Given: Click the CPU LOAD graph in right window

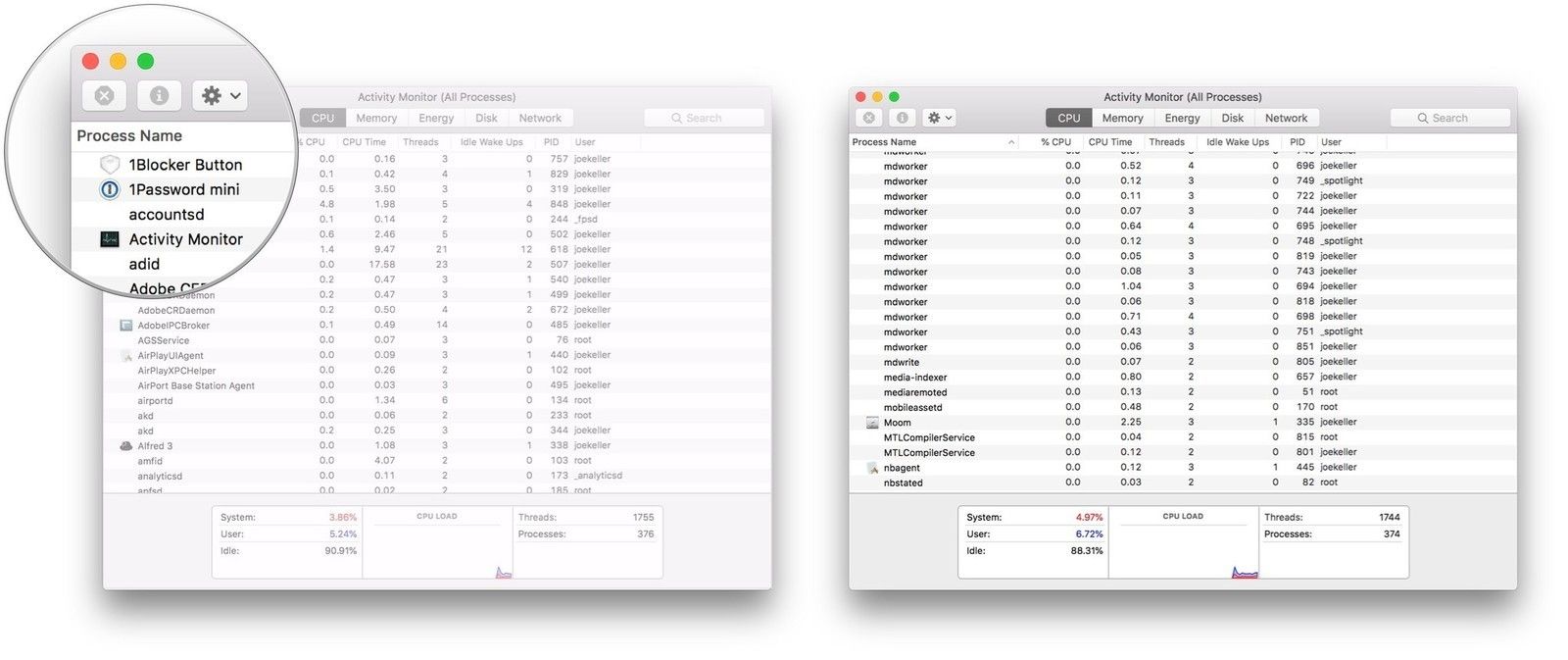Looking at the screenshot, I should click(x=1183, y=542).
